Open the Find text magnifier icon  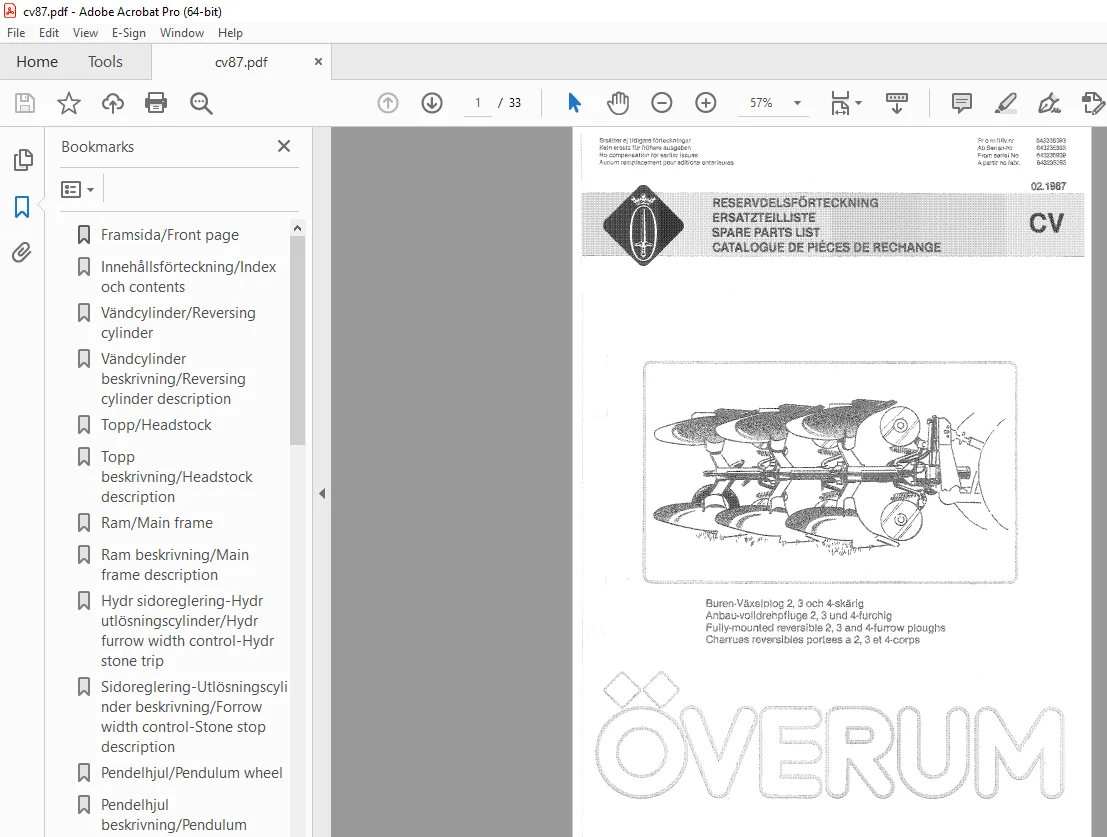pos(201,103)
